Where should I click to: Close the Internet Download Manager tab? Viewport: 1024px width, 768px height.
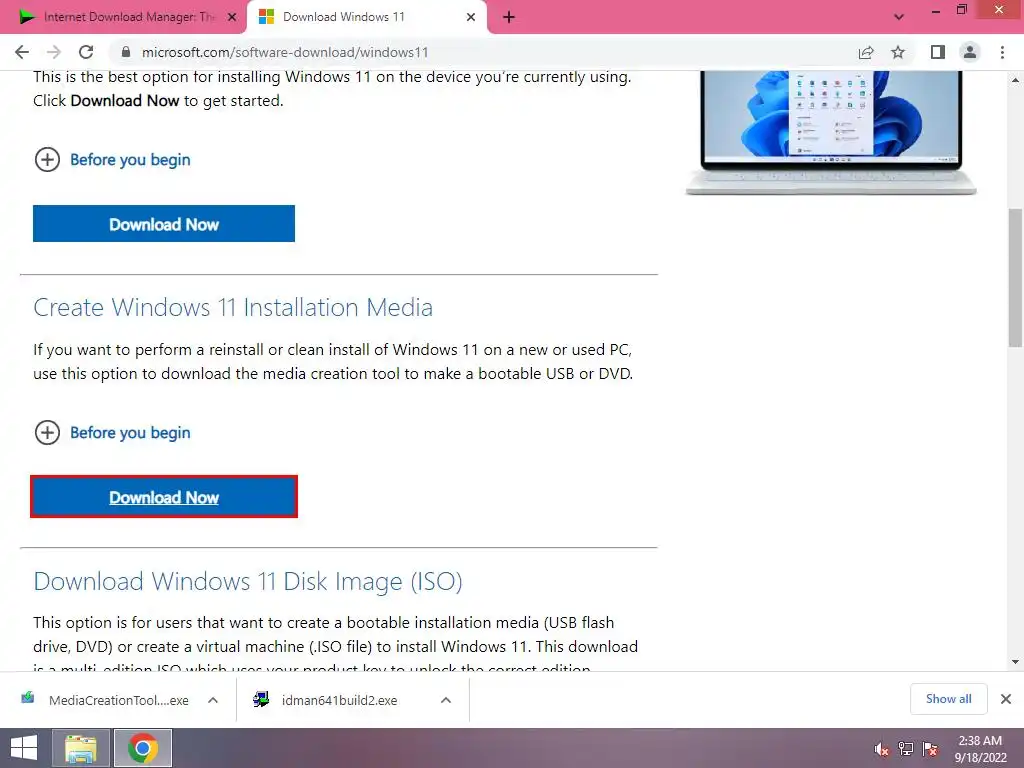coord(232,17)
